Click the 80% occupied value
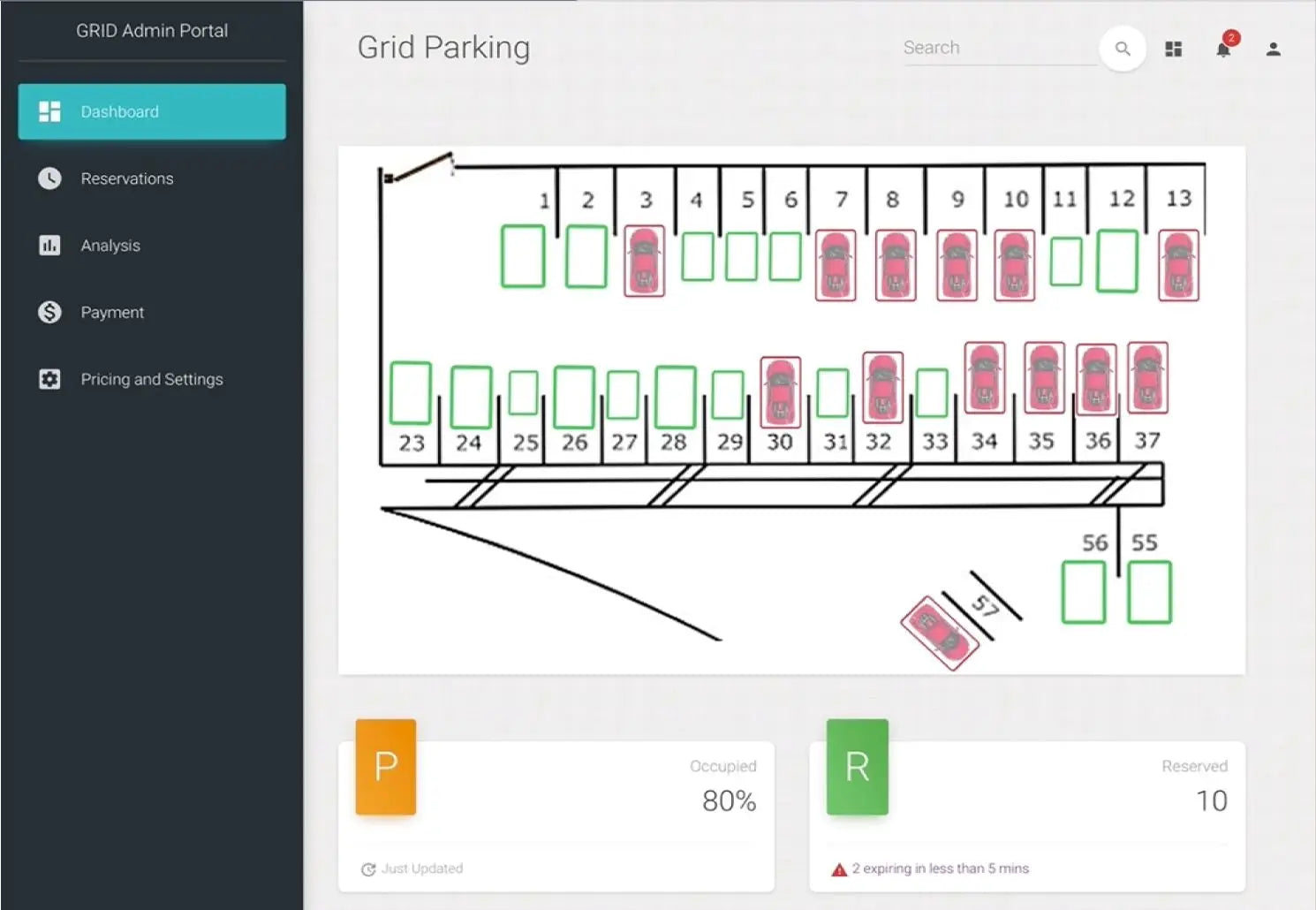This screenshot has width=1316, height=910. coord(729,800)
